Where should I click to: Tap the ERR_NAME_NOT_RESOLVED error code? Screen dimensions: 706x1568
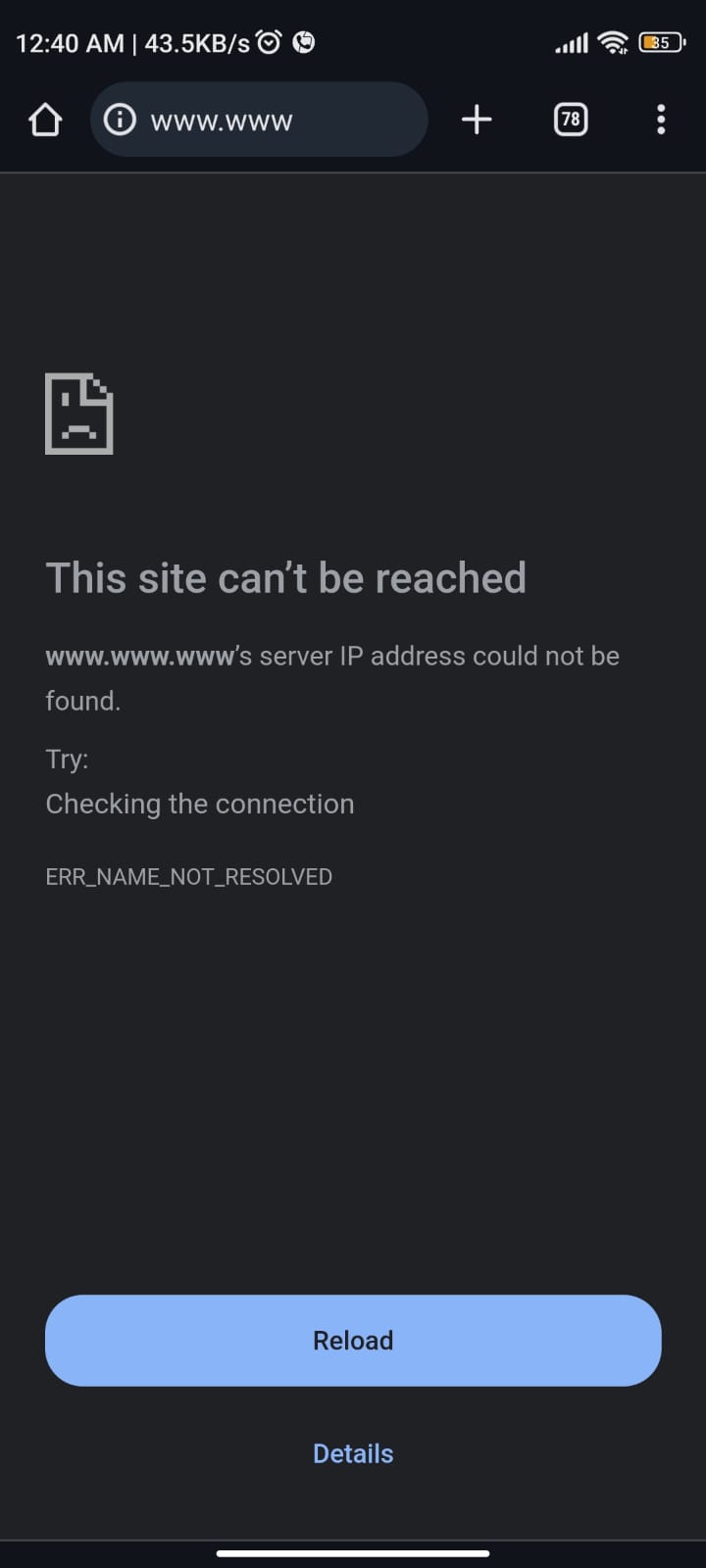pyautogui.click(x=189, y=876)
